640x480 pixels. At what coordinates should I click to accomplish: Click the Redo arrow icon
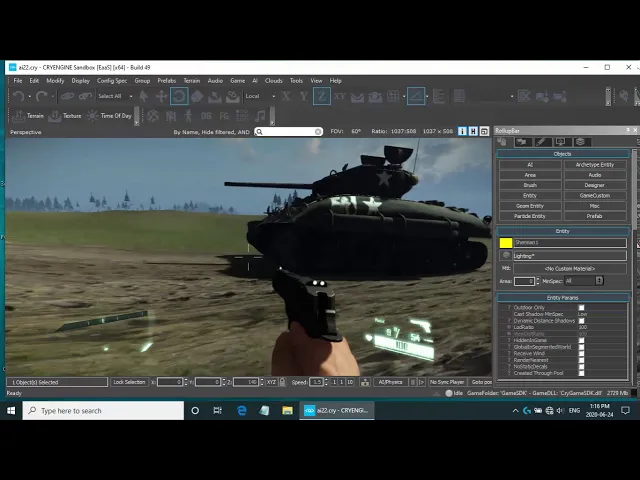click(x=41, y=96)
